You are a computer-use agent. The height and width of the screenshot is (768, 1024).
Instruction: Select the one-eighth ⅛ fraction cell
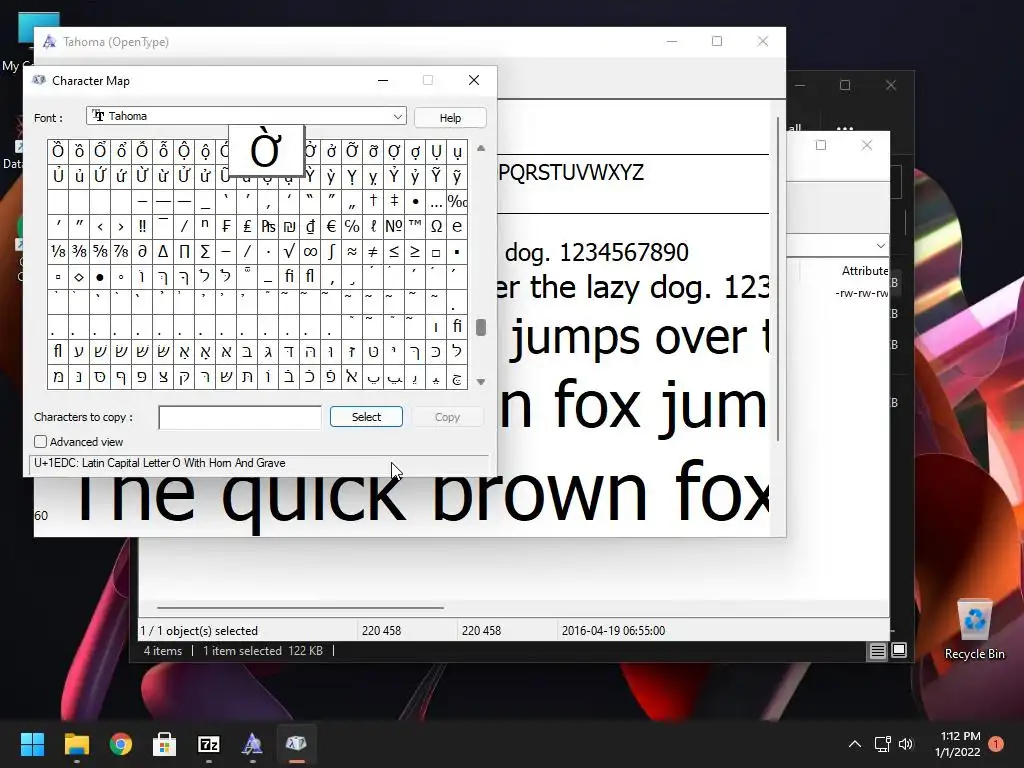click(x=58, y=251)
